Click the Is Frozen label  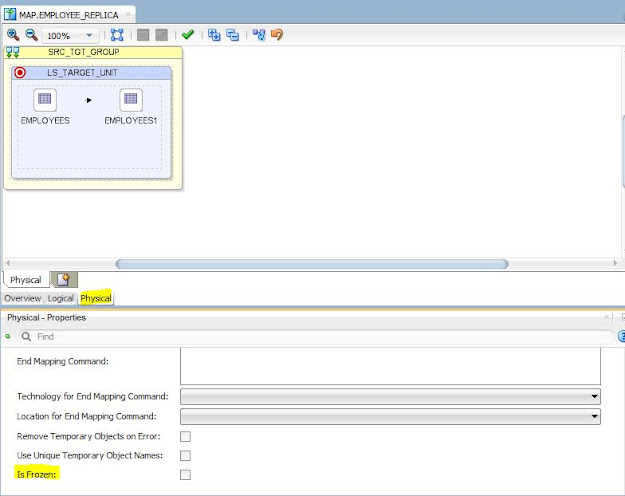(37, 474)
